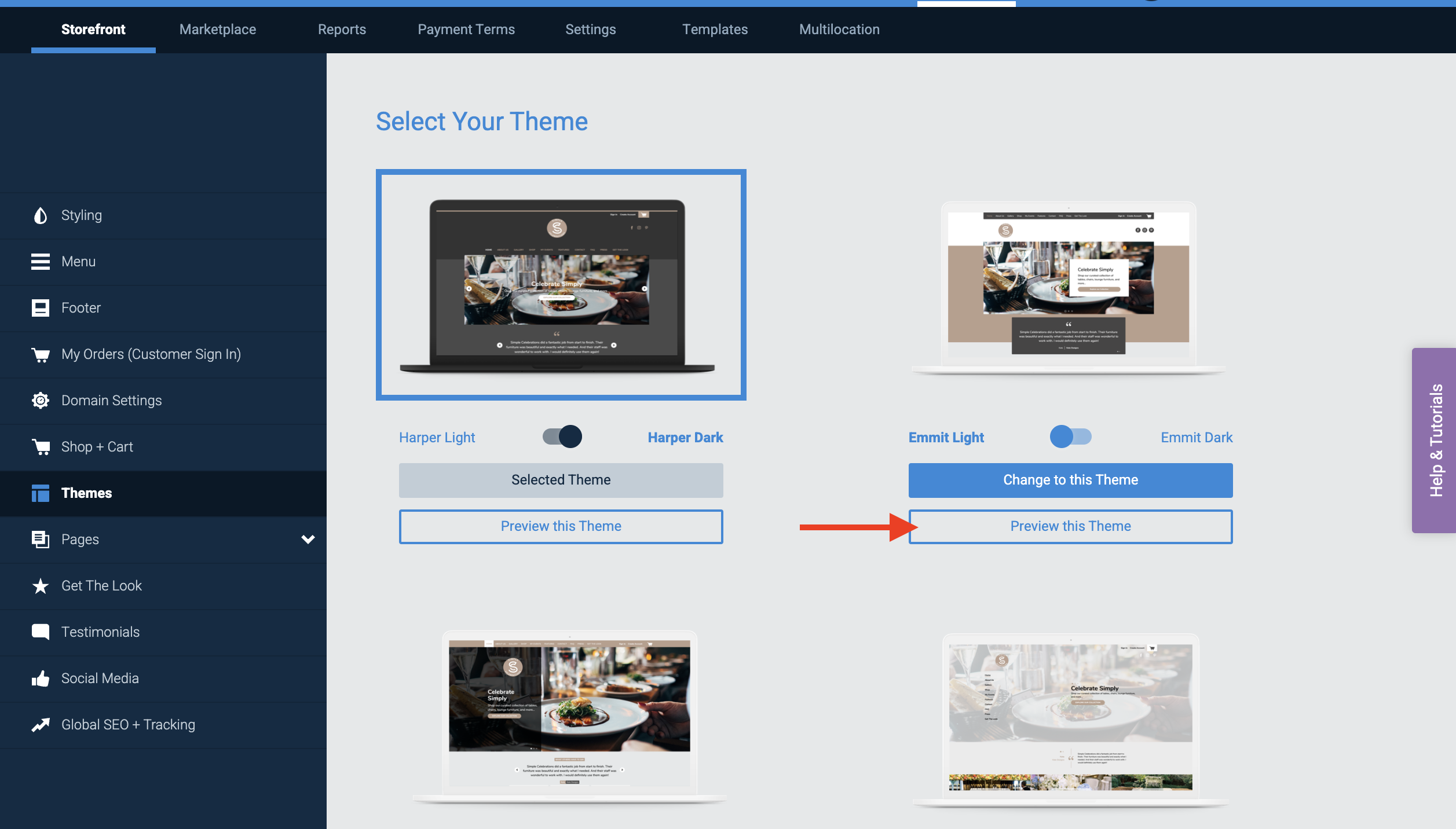Open Domain Settings in sidebar

[x=163, y=401]
